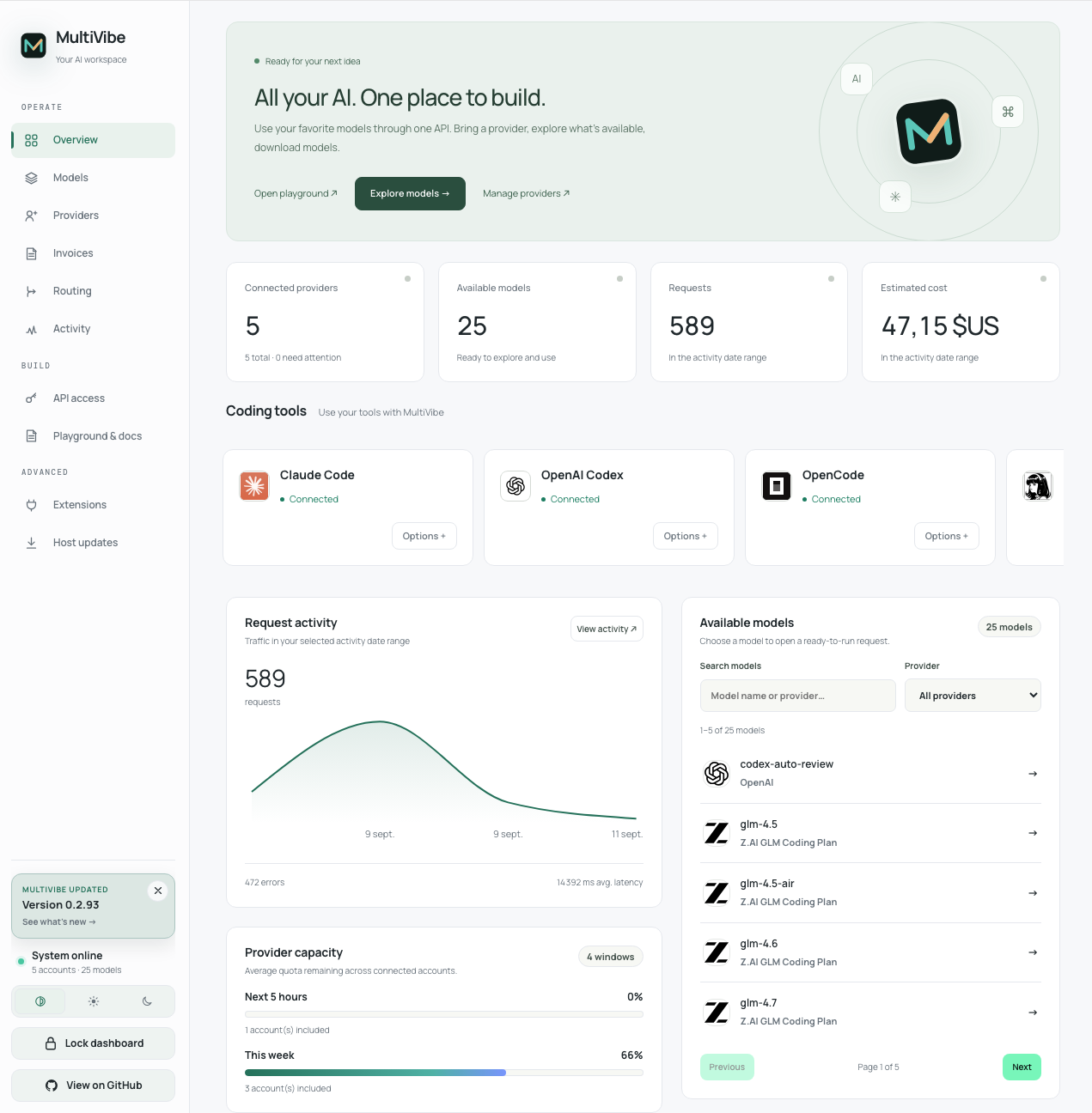The height and width of the screenshot is (1113, 1092).
Task: Click the This week capacity progress bar
Action: tap(444, 1072)
